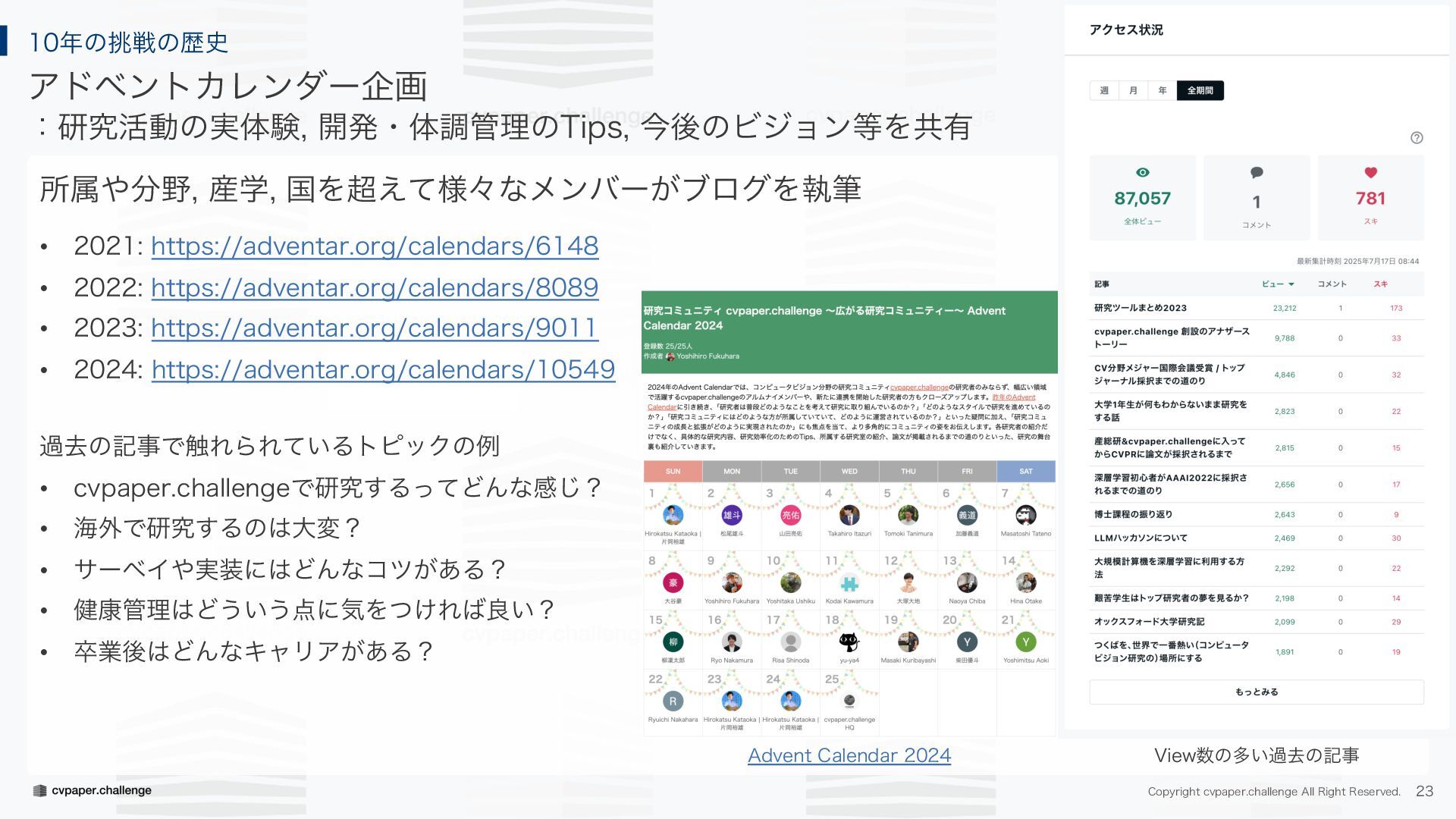Open the 2021 adventar calendar 6148 link
Viewport: 1456px width, 819px height.
tap(375, 246)
